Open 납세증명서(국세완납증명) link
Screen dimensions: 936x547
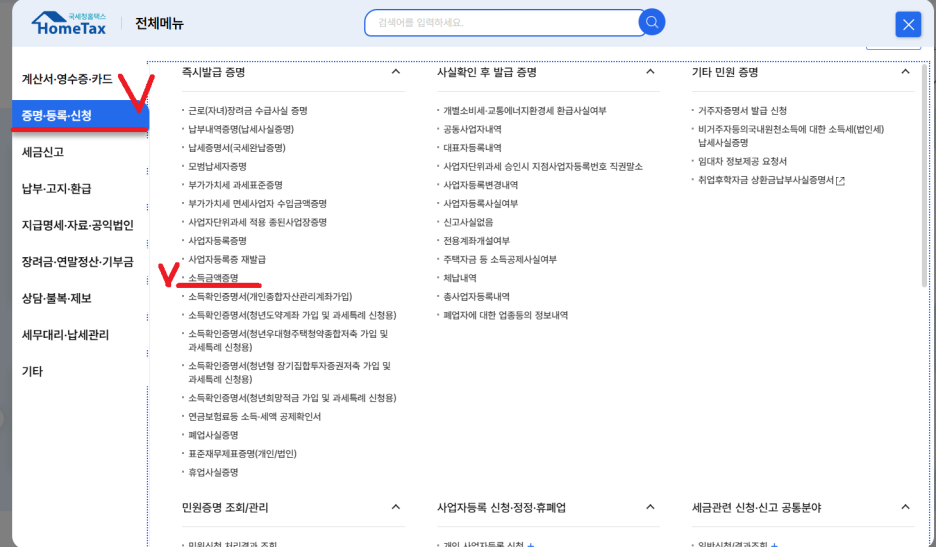[x=236, y=147]
